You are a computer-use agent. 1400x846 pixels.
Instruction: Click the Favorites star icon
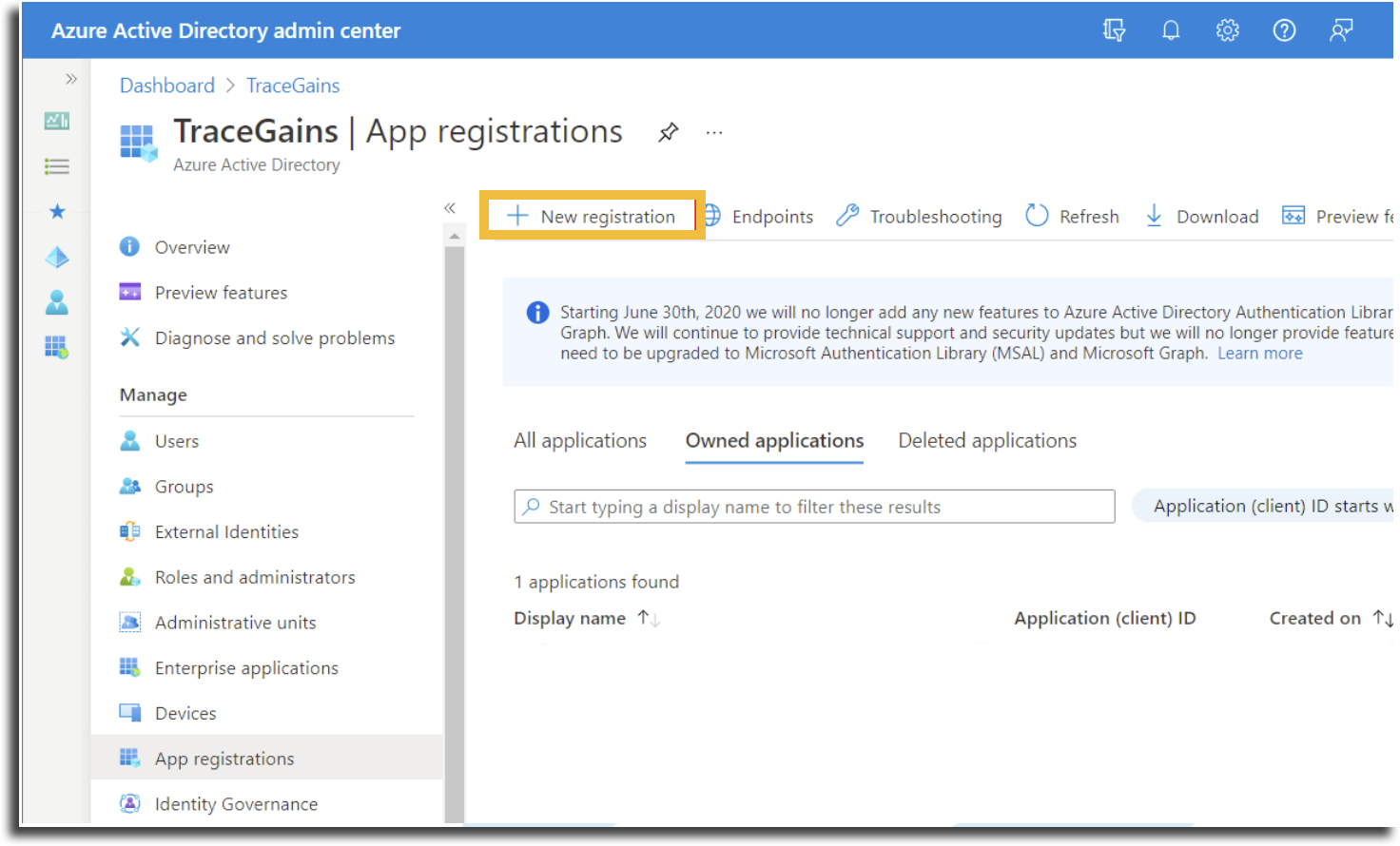click(x=57, y=211)
